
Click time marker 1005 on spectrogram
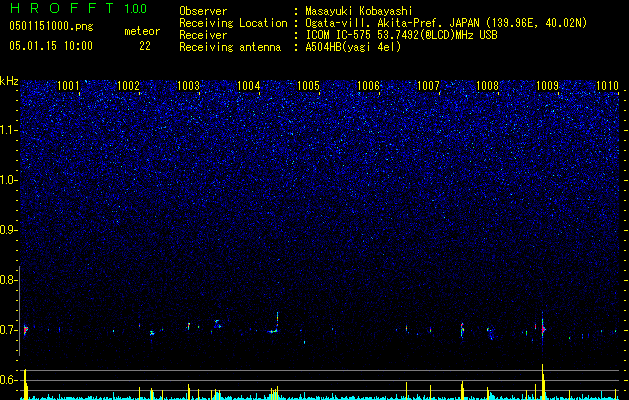click(308, 85)
